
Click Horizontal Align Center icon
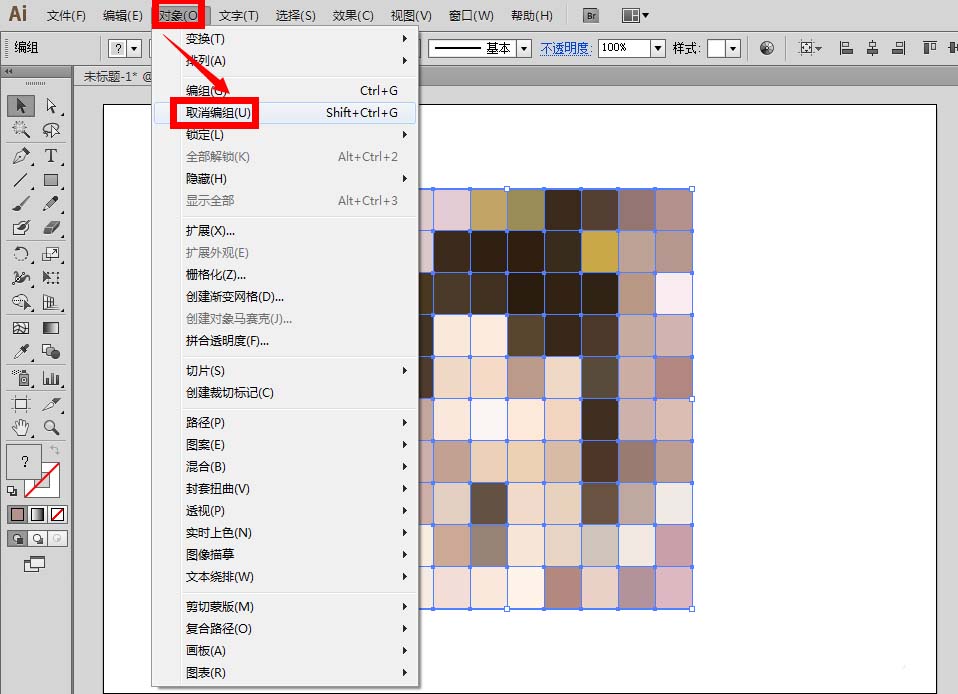tap(872, 48)
